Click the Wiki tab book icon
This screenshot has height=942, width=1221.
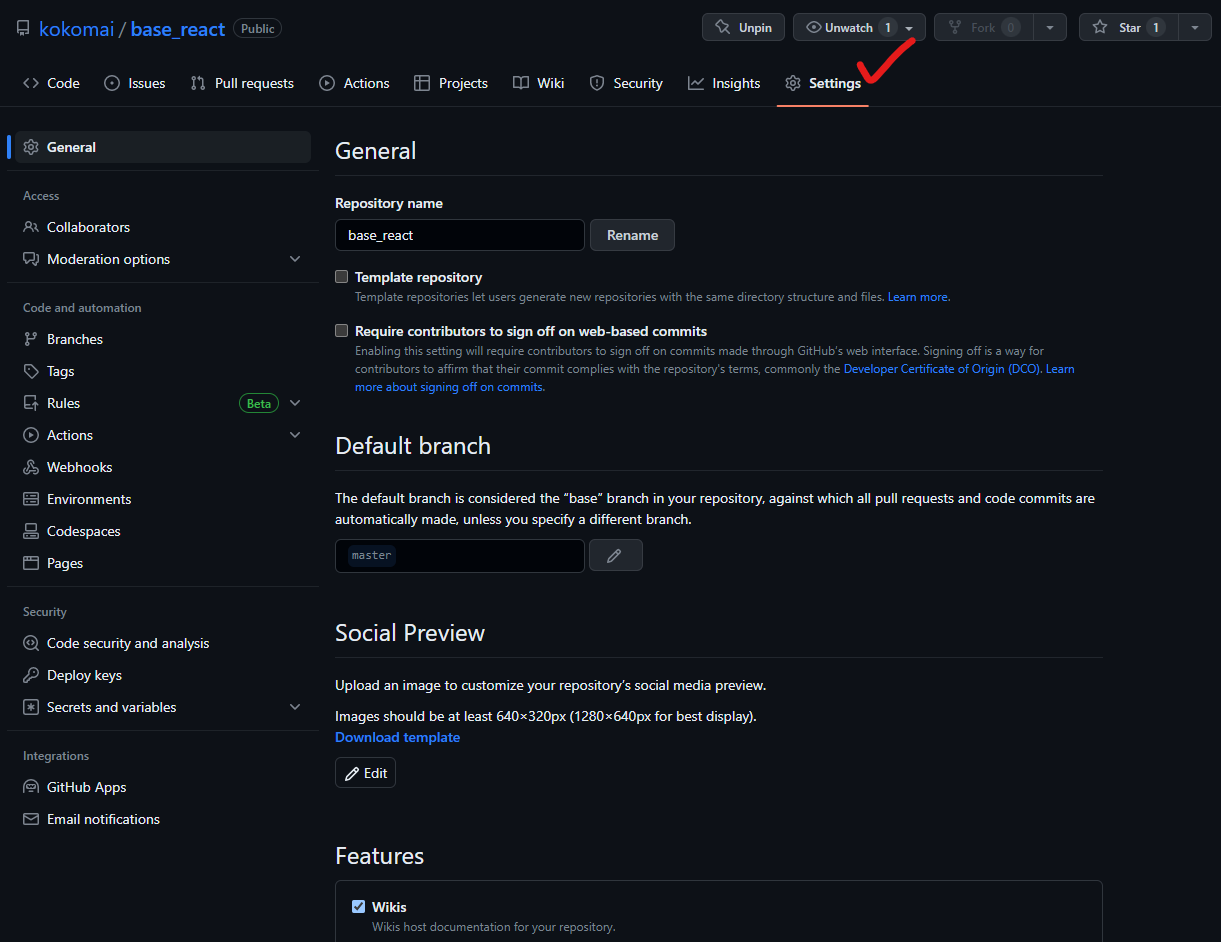[x=520, y=83]
